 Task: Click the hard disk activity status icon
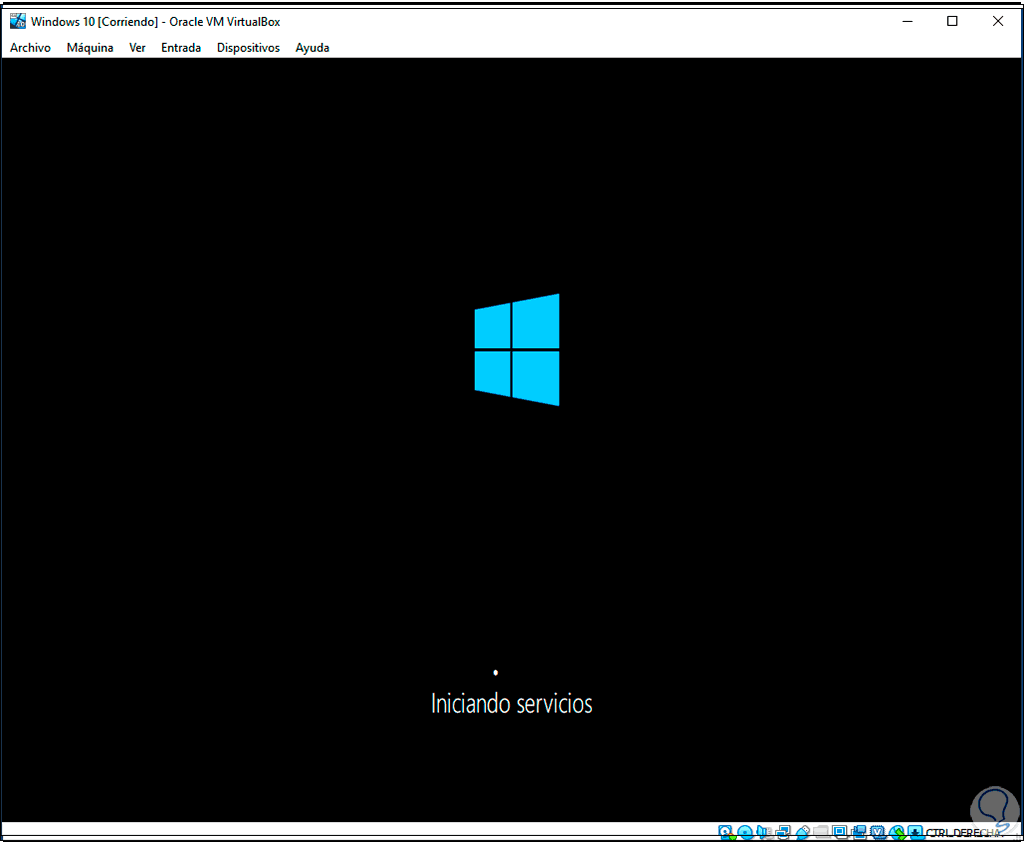click(726, 832)
